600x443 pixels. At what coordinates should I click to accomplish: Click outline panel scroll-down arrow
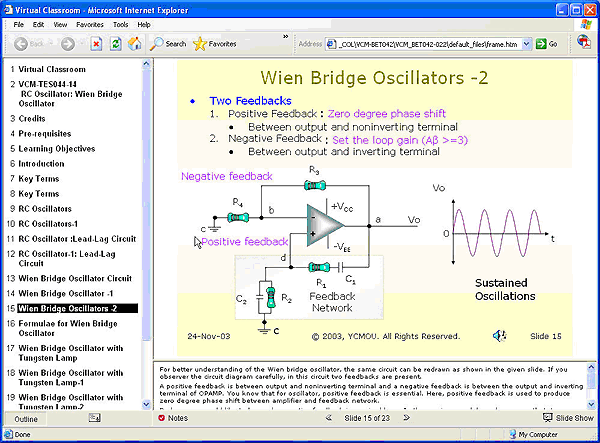pos(146,404)
